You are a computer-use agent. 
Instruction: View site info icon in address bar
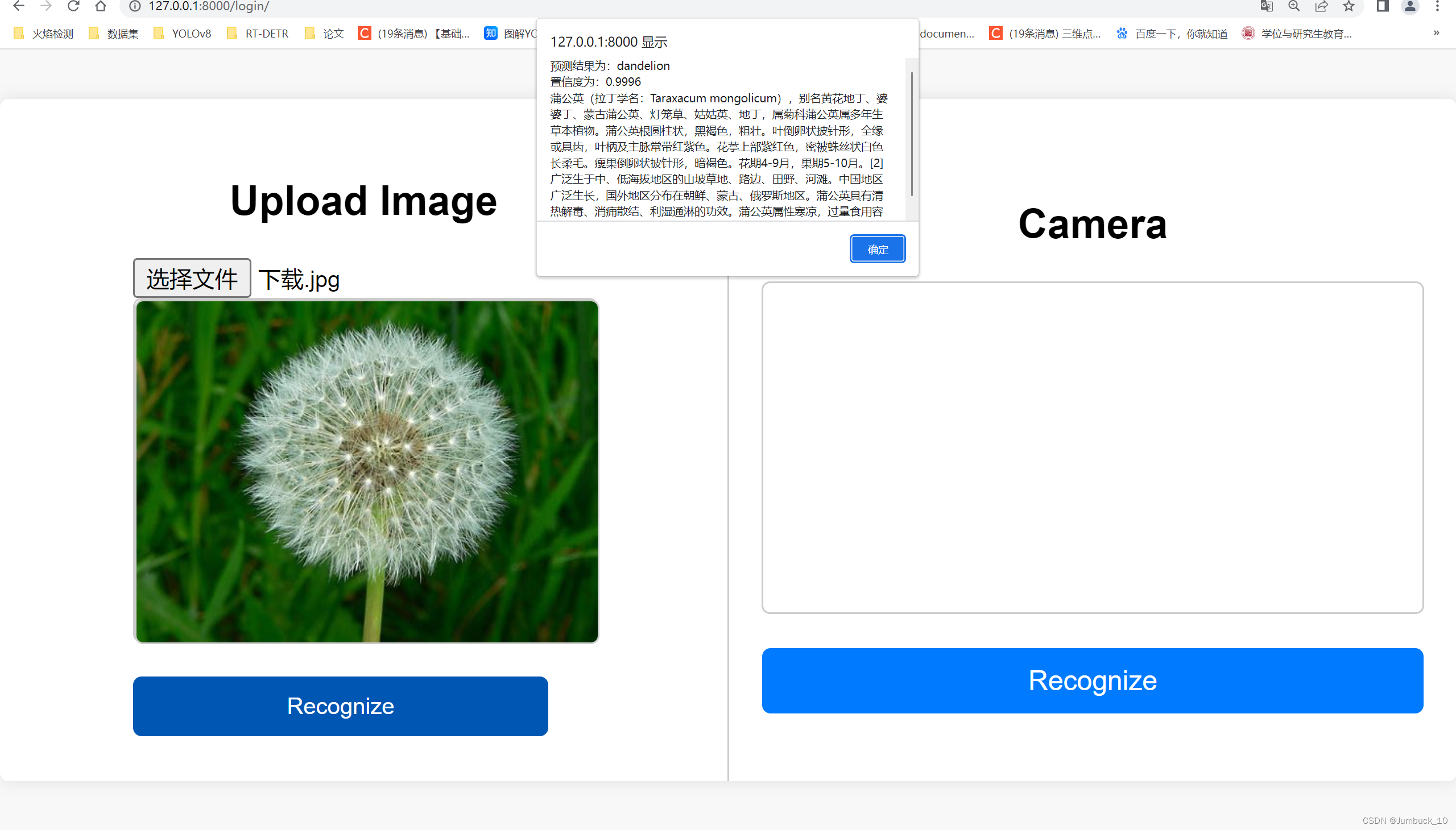tap(135, 6)
